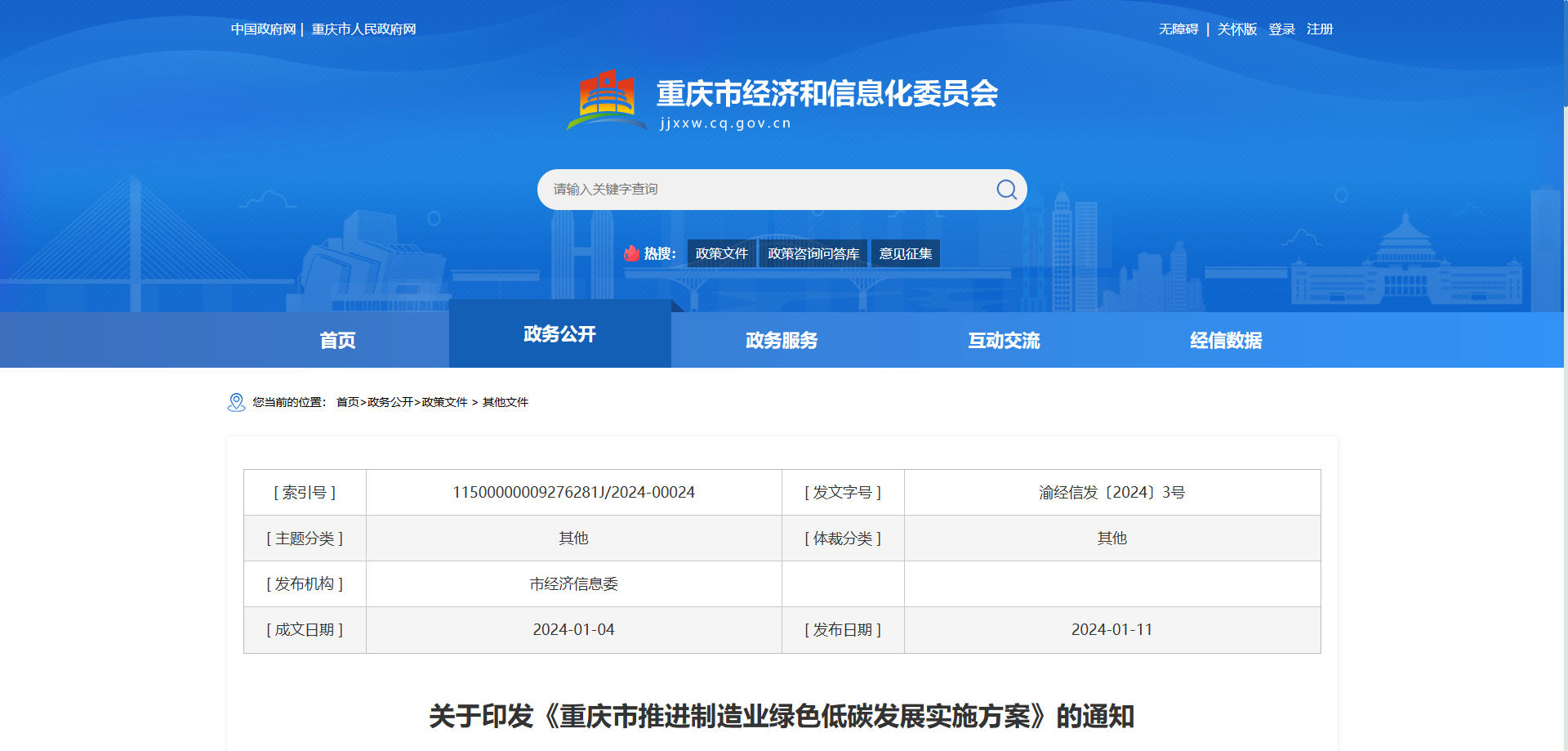This screenshot has width=1568, height=751.
Task: Click the committee emblem logo
Action: pos(607,101)
